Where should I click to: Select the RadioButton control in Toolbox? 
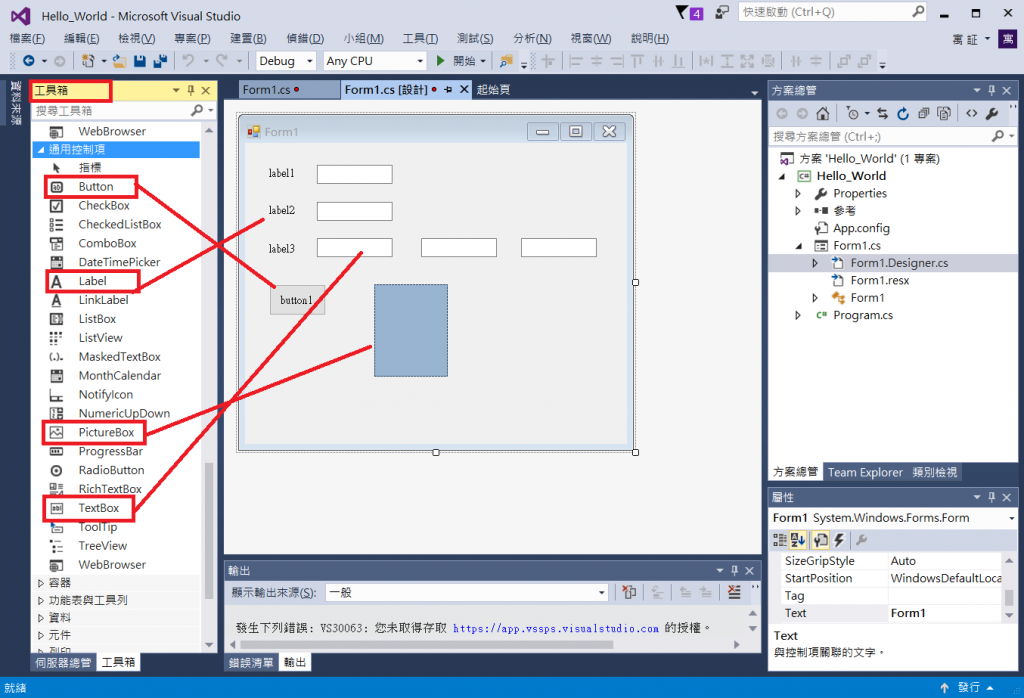112,470
